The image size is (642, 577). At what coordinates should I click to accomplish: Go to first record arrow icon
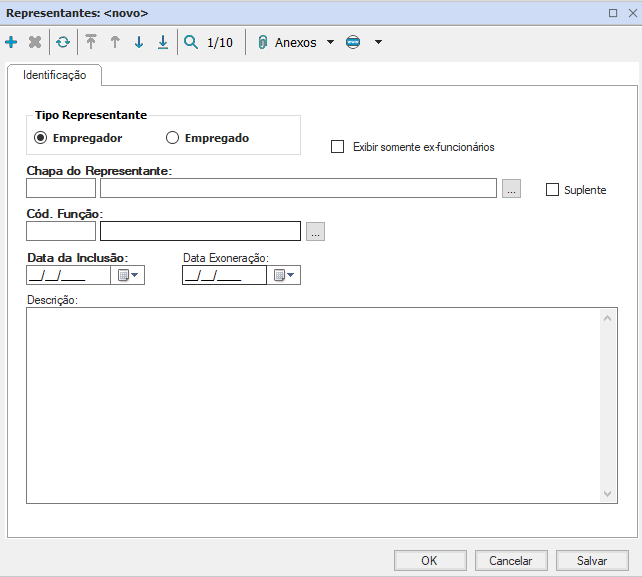pos(91,43)
